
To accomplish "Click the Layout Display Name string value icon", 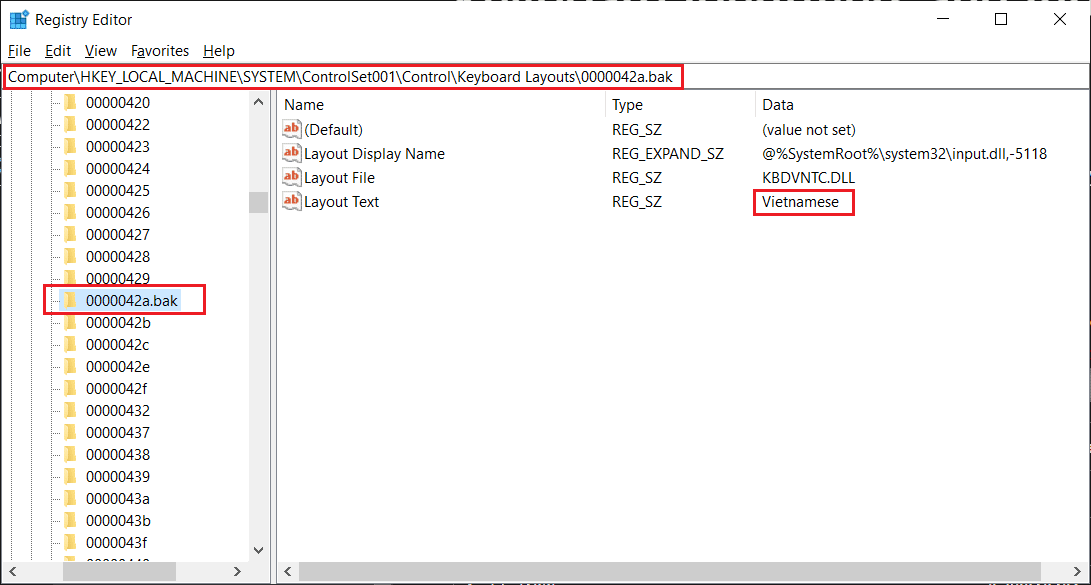I will (292, 153).
